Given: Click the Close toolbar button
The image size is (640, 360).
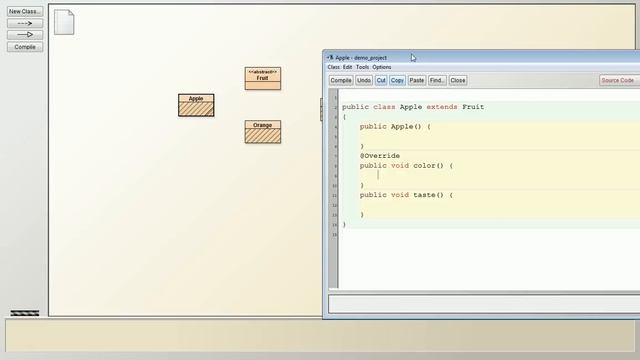Looking at the screenshot, I should [458, 80].
